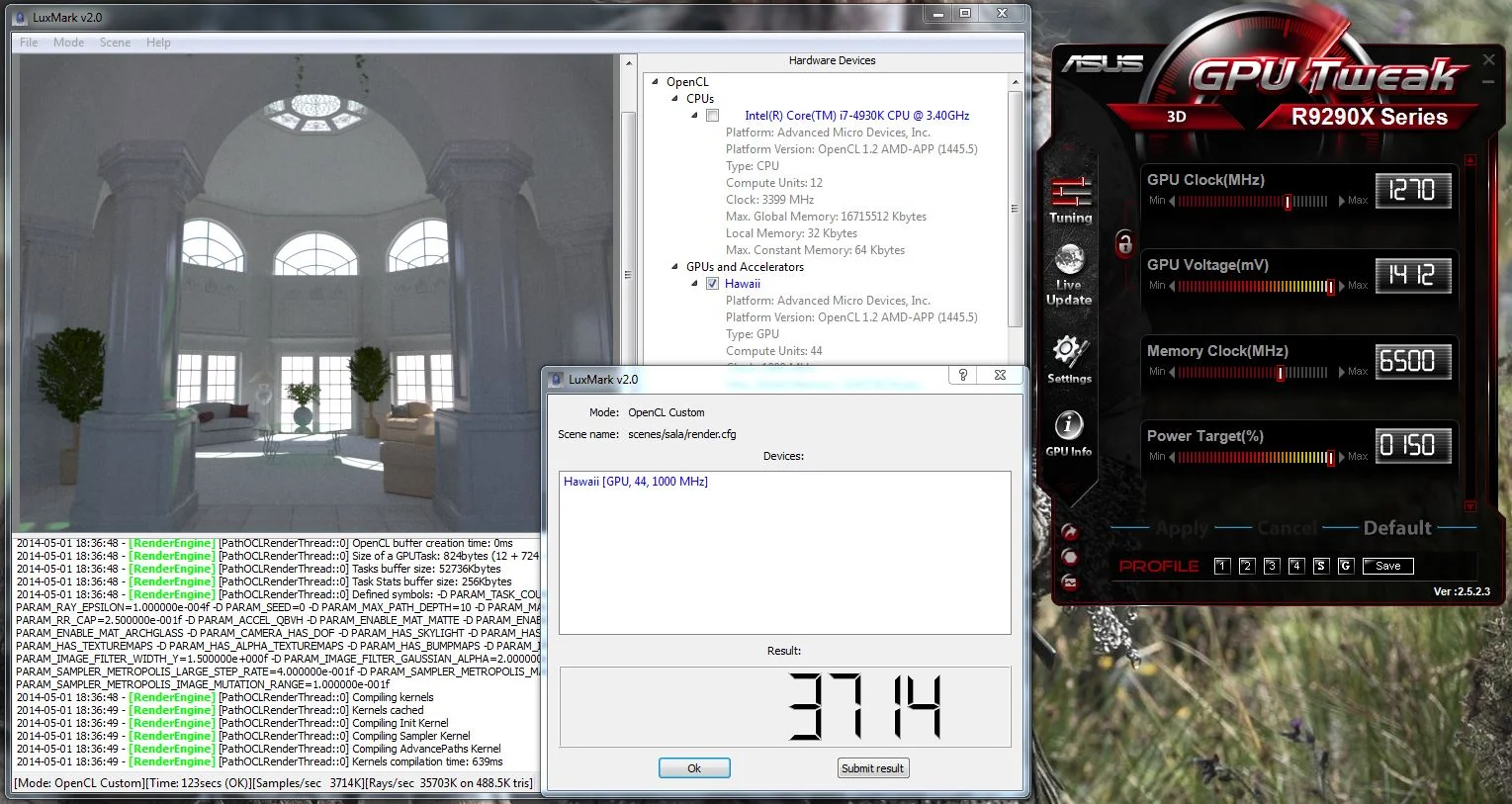The width and height of the screenshot is (1512, 804).
Task: Save the GPU Tweak profile
Action: [1387, 566]
